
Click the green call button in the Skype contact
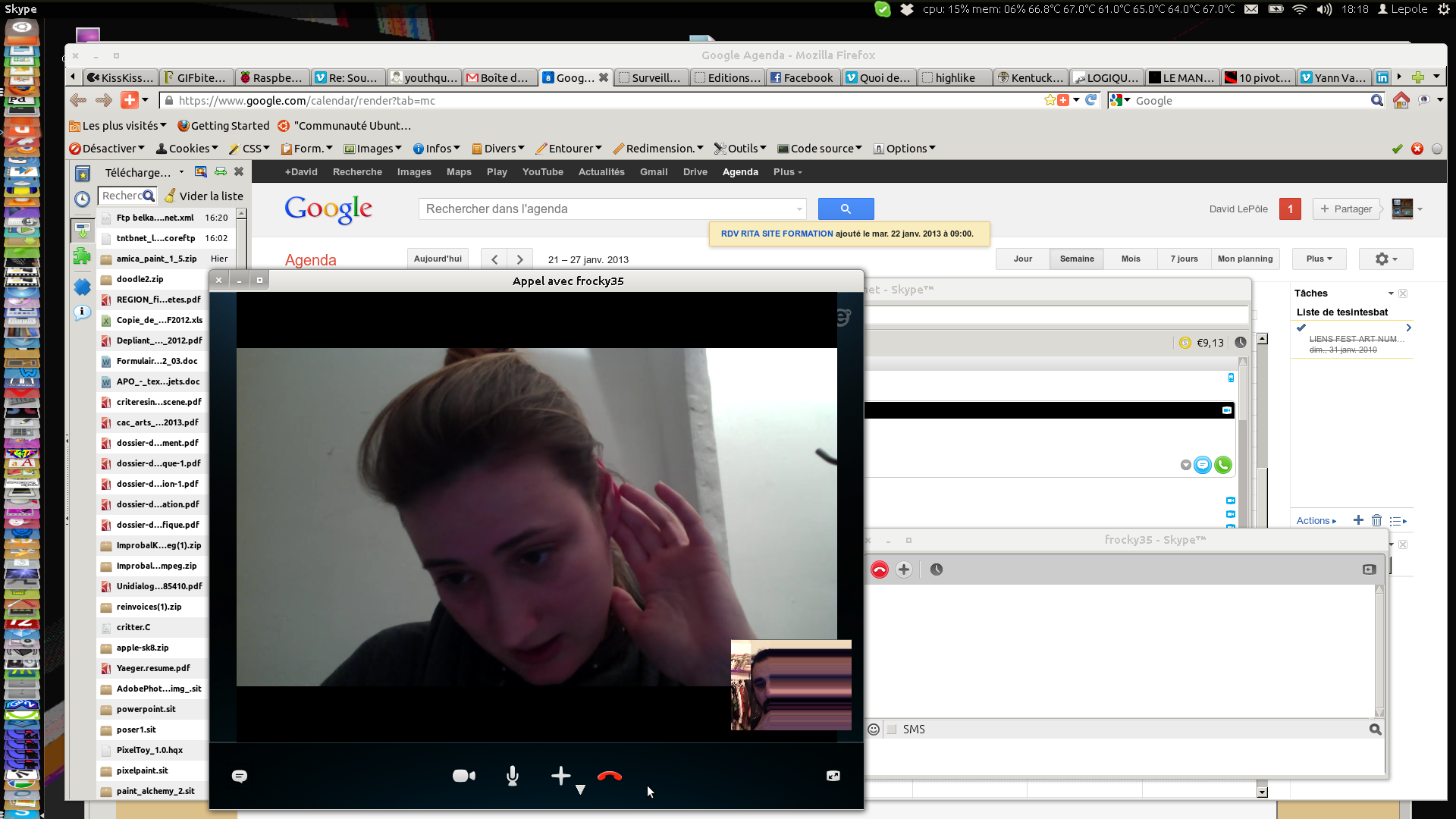(x=1222, y=465)
